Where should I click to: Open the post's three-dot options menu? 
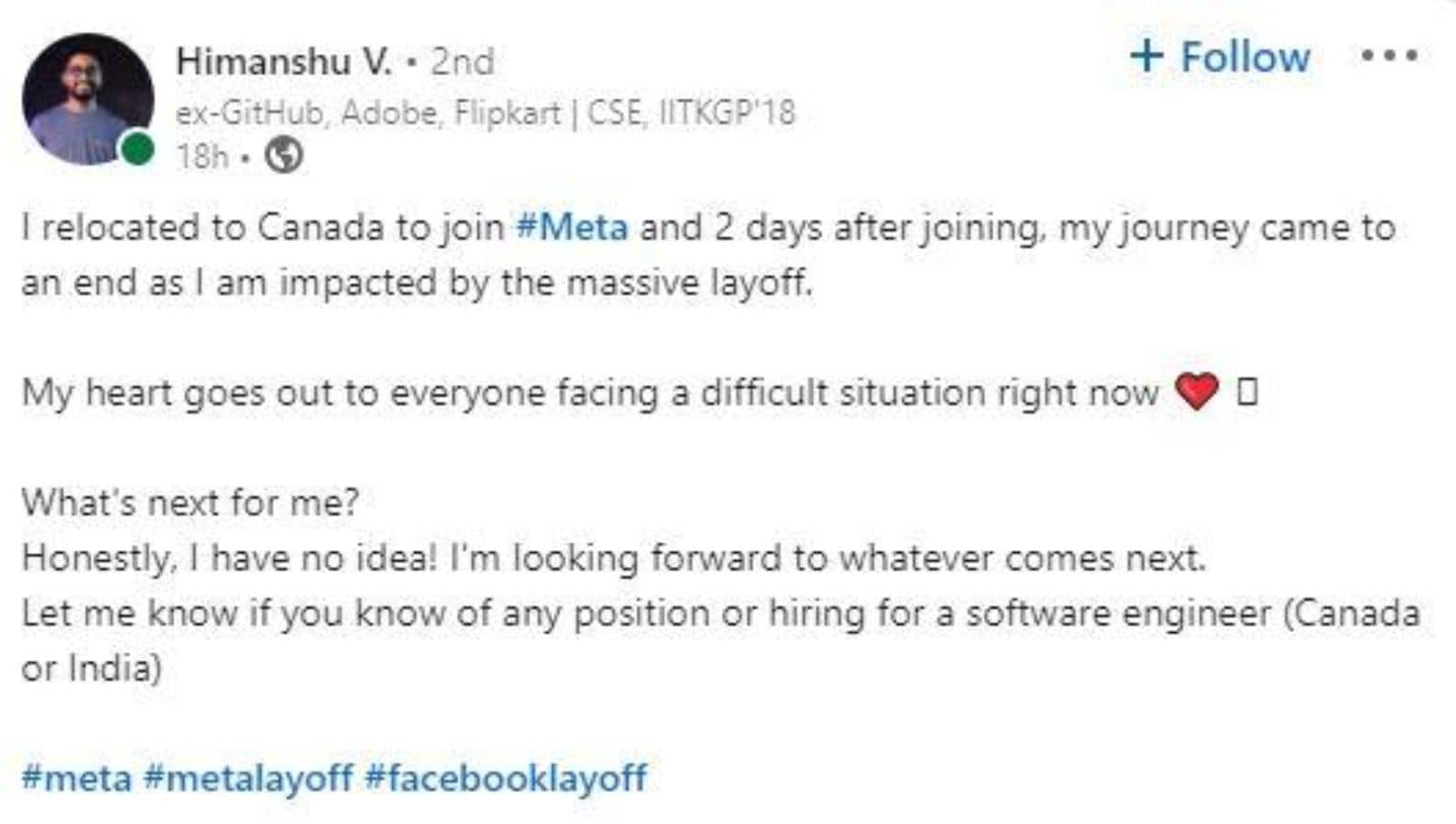(x=1389, y=56)
